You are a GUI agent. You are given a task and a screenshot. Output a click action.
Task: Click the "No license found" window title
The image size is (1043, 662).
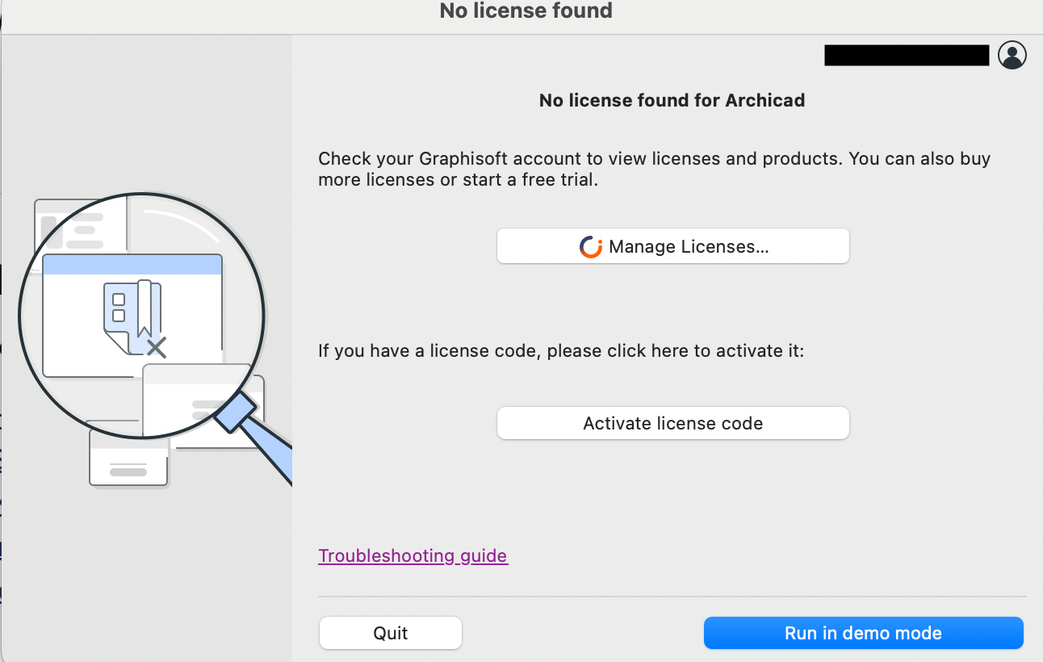tap(526, 12)
